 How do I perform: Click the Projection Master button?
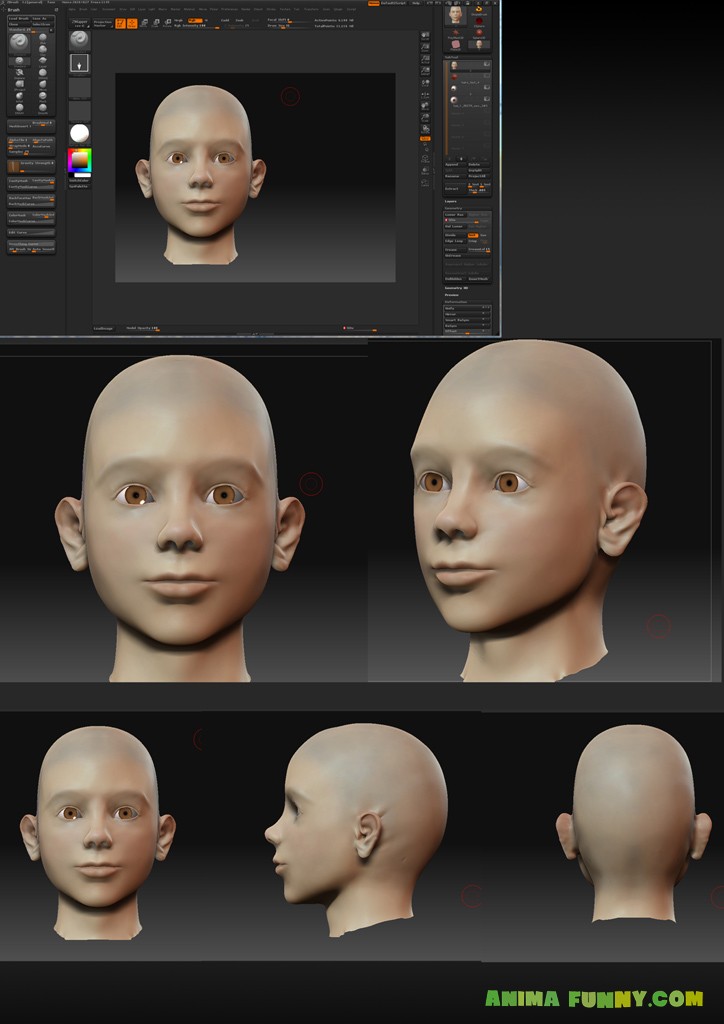pos(102,22)
